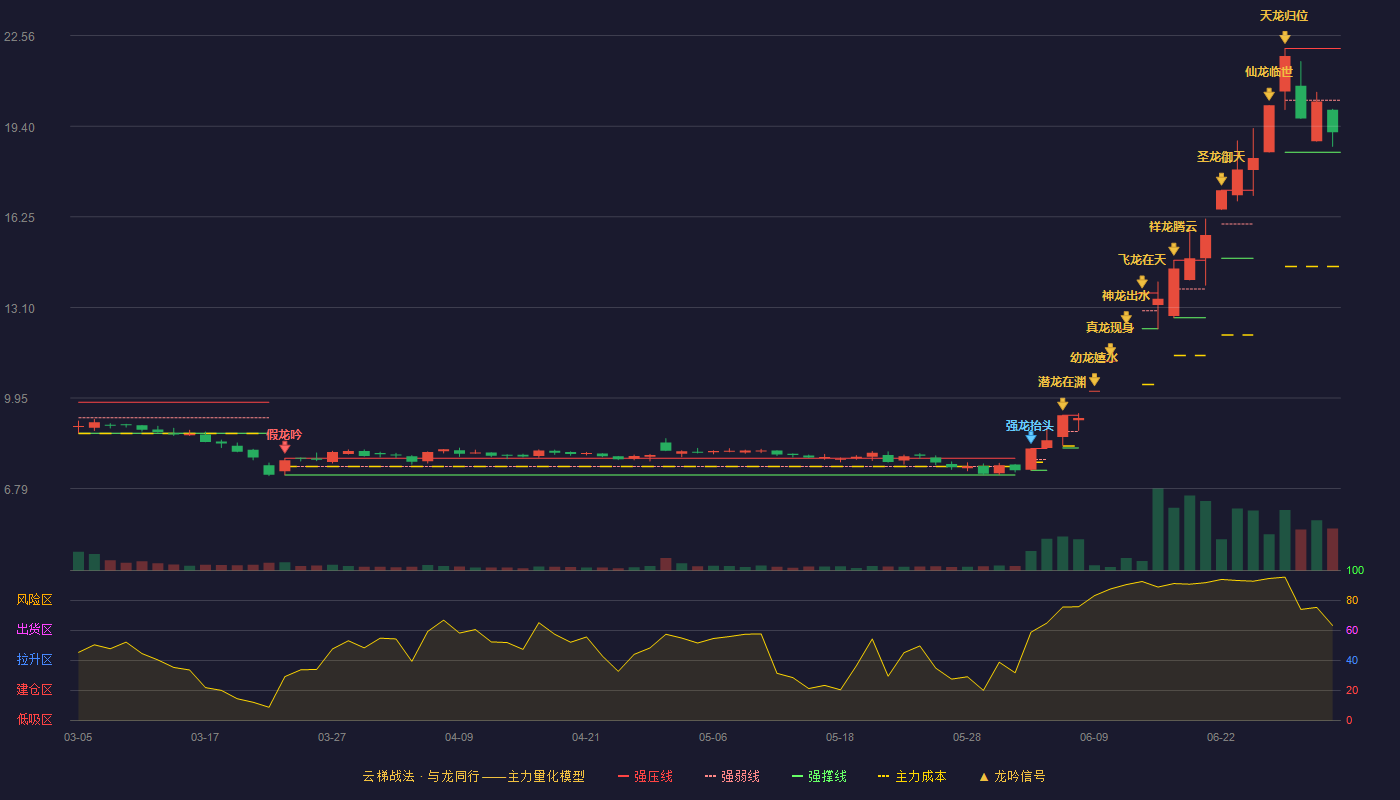Click the 神龙出水 signal arrow
The width and height of the screenshot is (1400, 800).
click(x=1126, y=318)
